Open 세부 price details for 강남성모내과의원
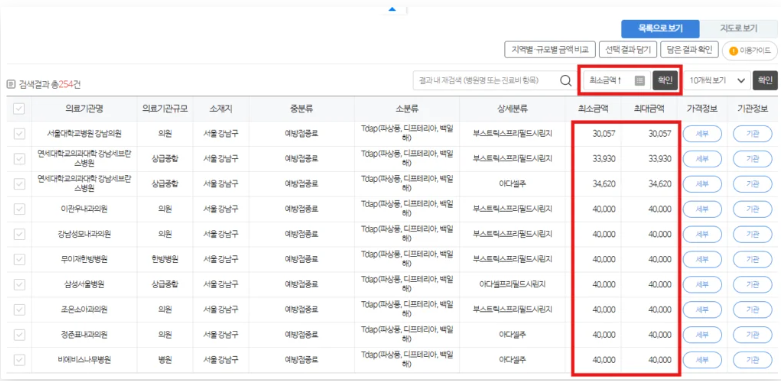The width and height of the screenshot is (781, 381). 702,235
